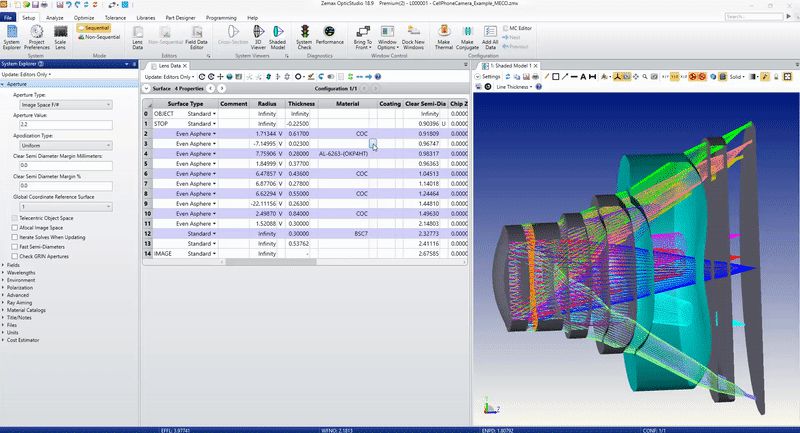This screenshot has height=433, width=800.
Task: Open the Apodization Type dropdown
Action: [65, 145]
